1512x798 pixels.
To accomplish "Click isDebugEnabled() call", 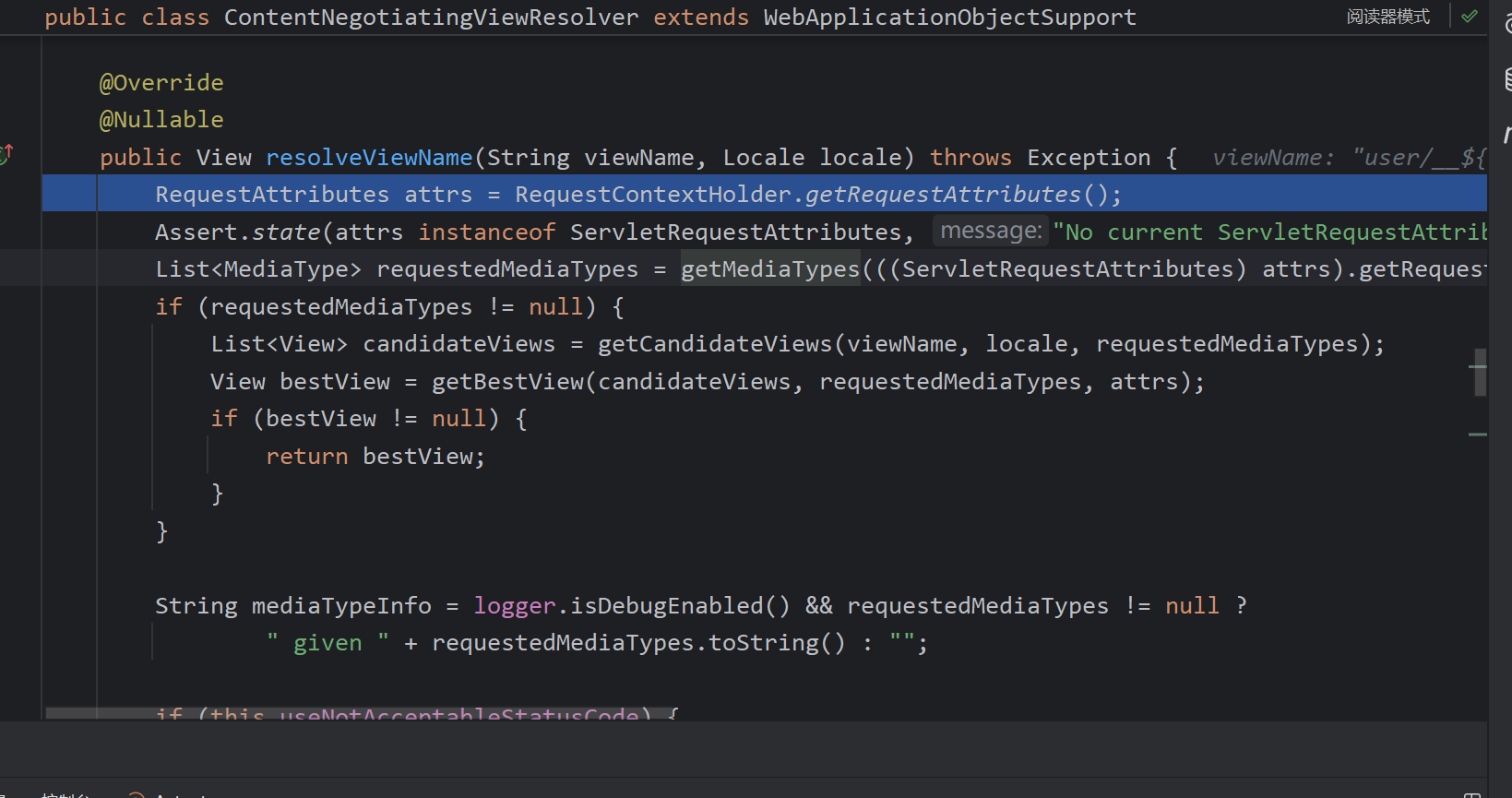I will tap(681, 606).
